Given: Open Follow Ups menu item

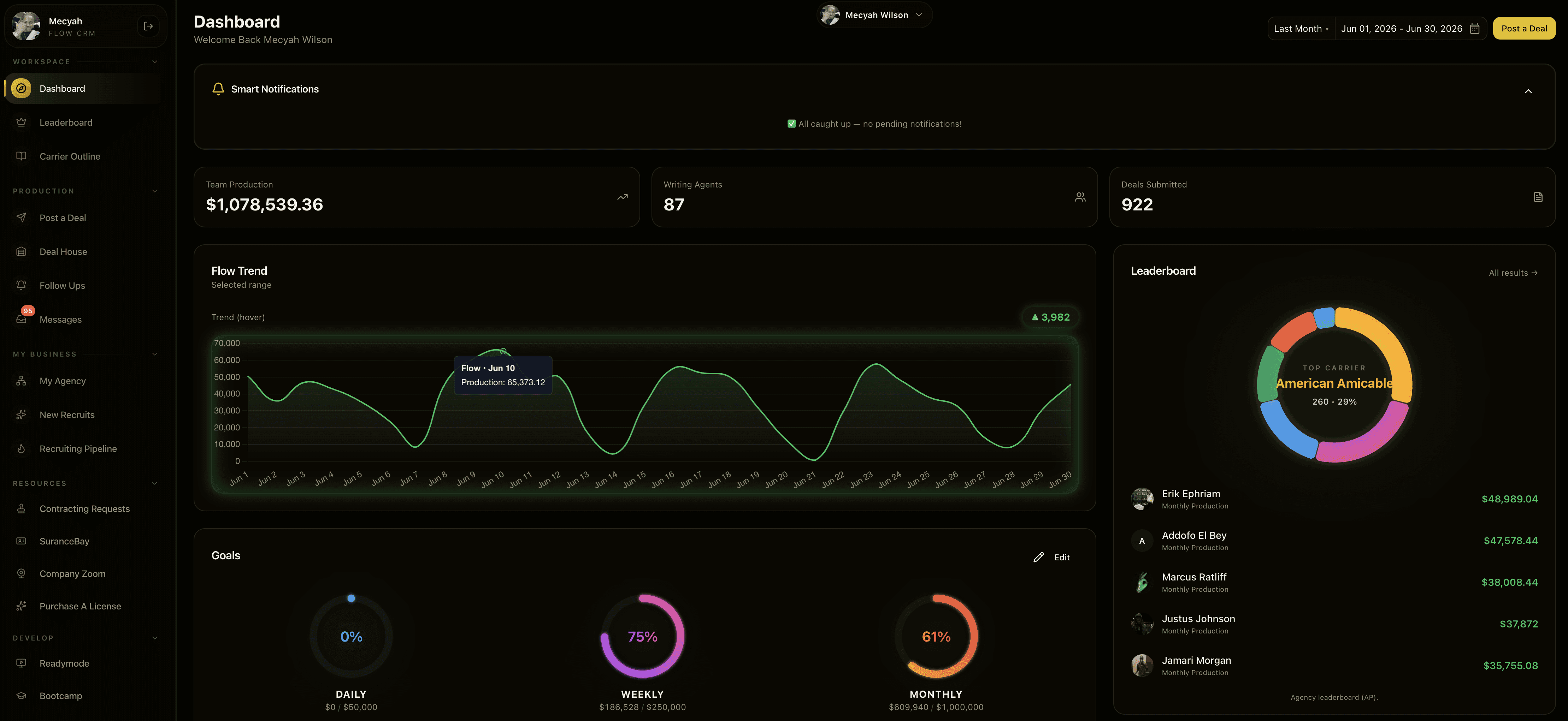Looking at the screenshot, I should coord(82,285).
